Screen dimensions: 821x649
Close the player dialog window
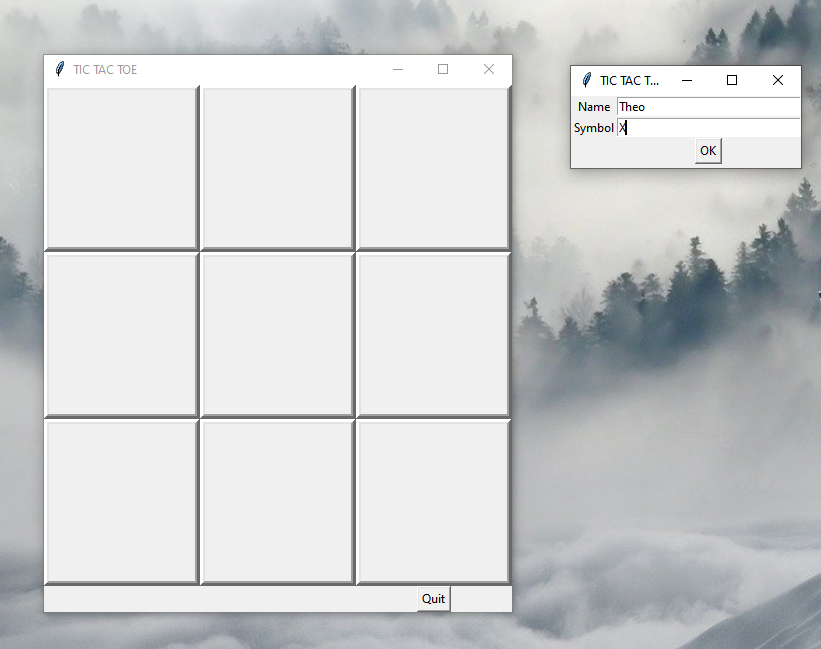coord(778,80)
